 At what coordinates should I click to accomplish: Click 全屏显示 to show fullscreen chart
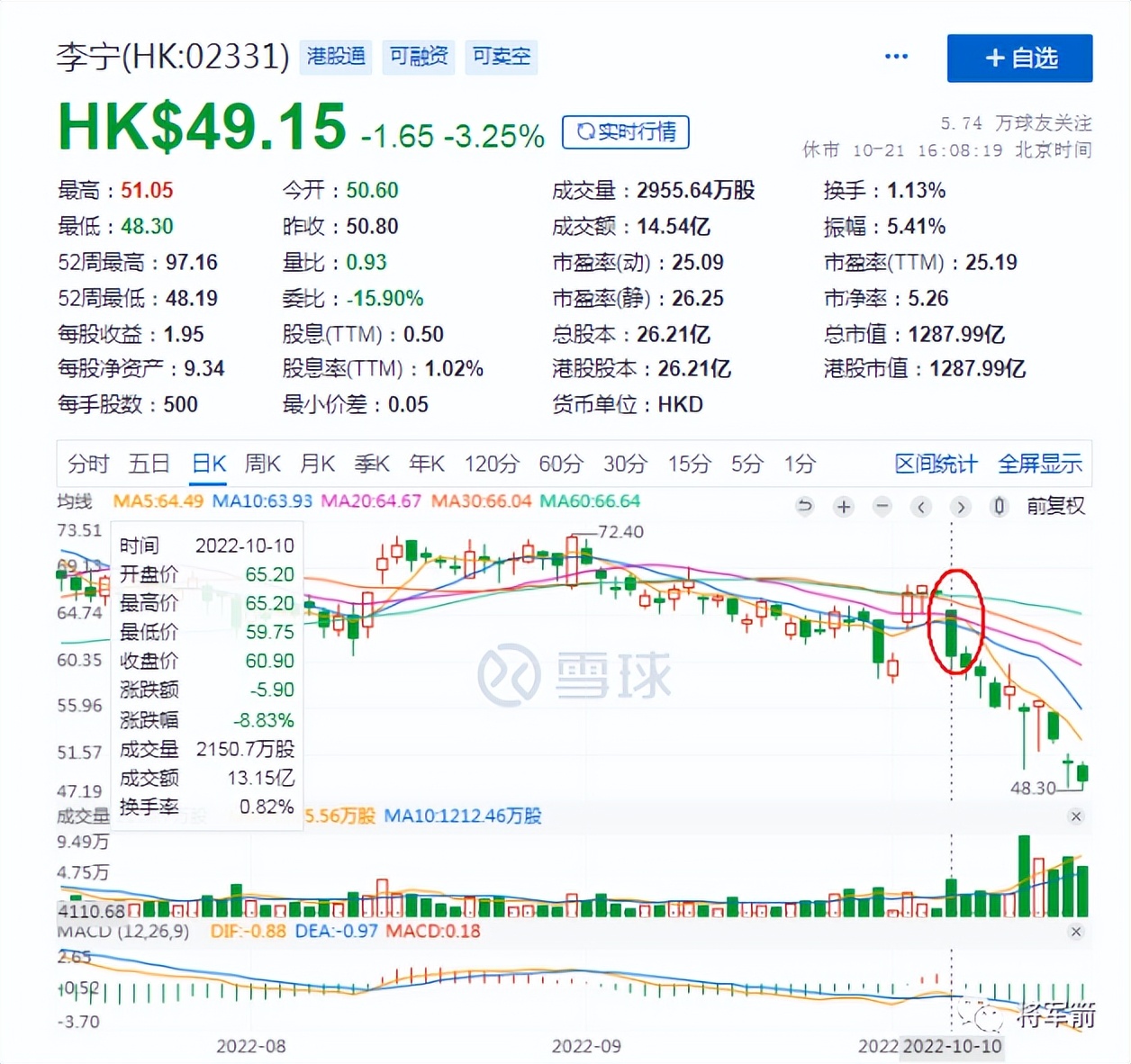coord(1041,464)
